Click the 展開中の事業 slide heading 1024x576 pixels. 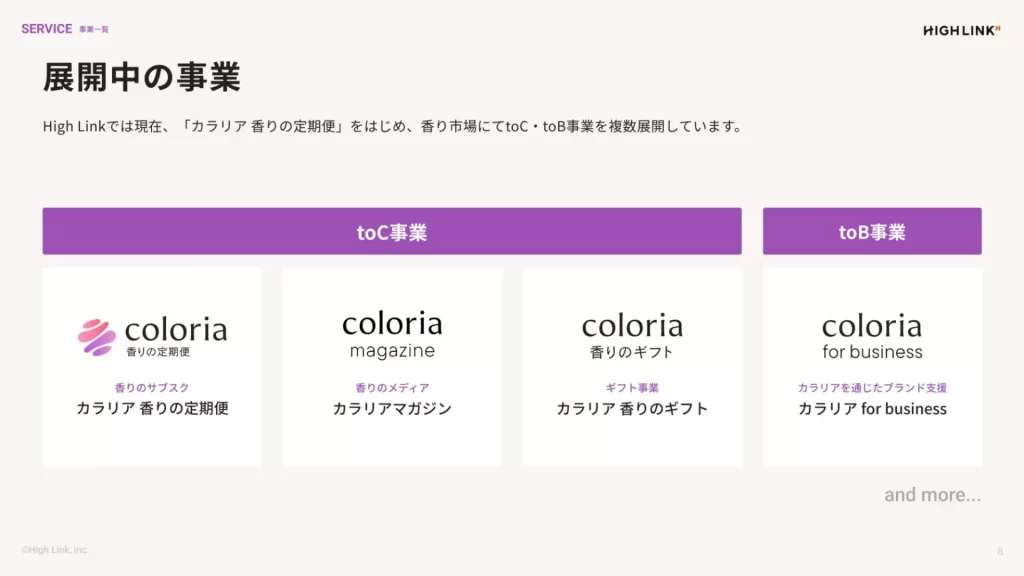click(x=141, y=78)
